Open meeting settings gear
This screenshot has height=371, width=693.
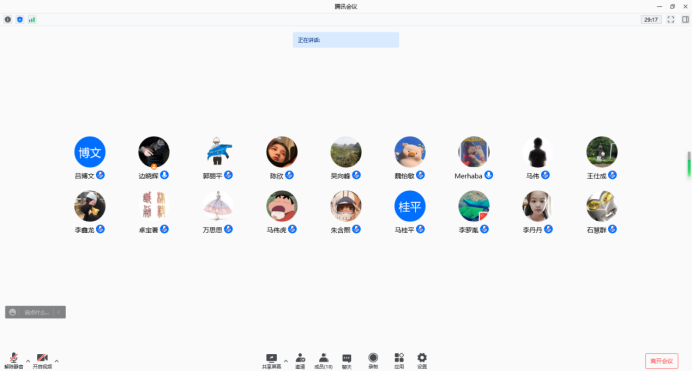422,361
